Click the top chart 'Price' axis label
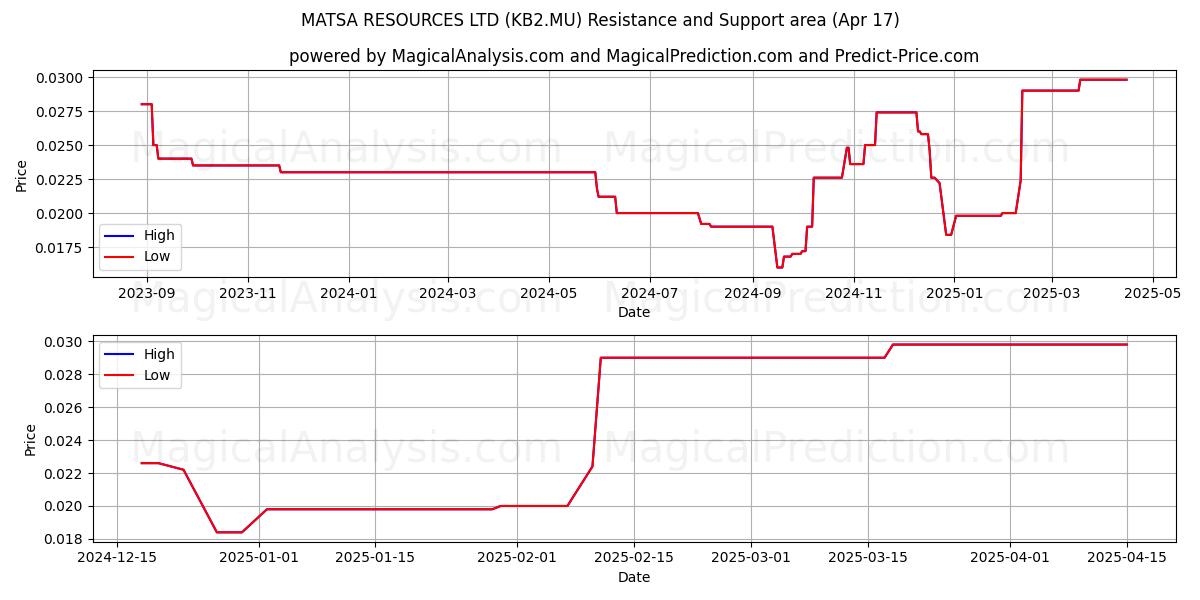1200x600 pixels. (x=22, y=174)
